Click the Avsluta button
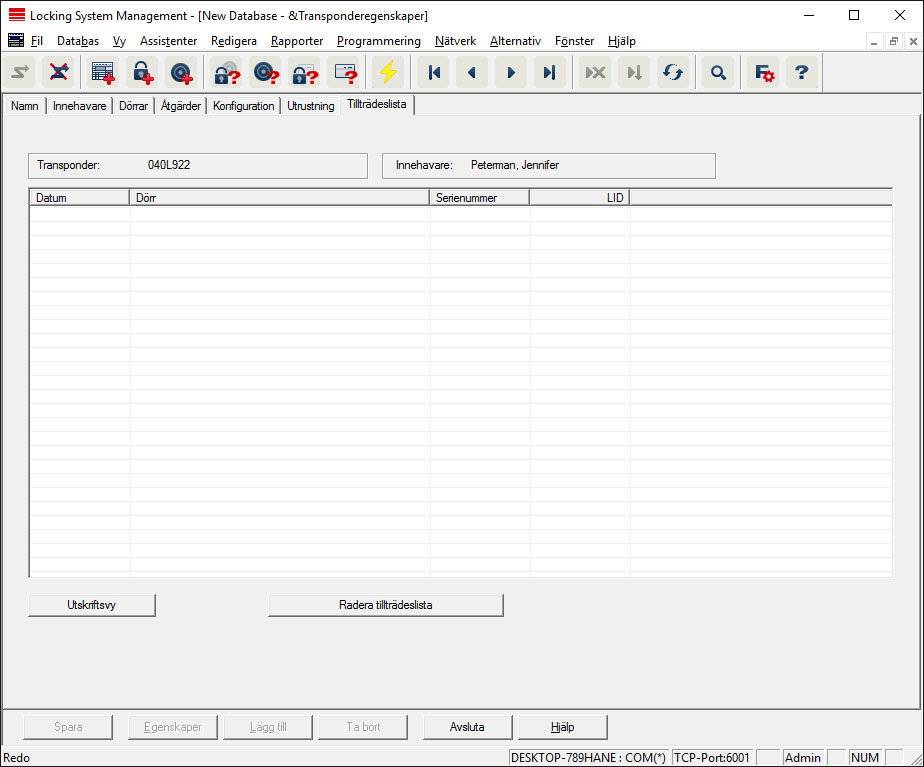 coord(467,727)
